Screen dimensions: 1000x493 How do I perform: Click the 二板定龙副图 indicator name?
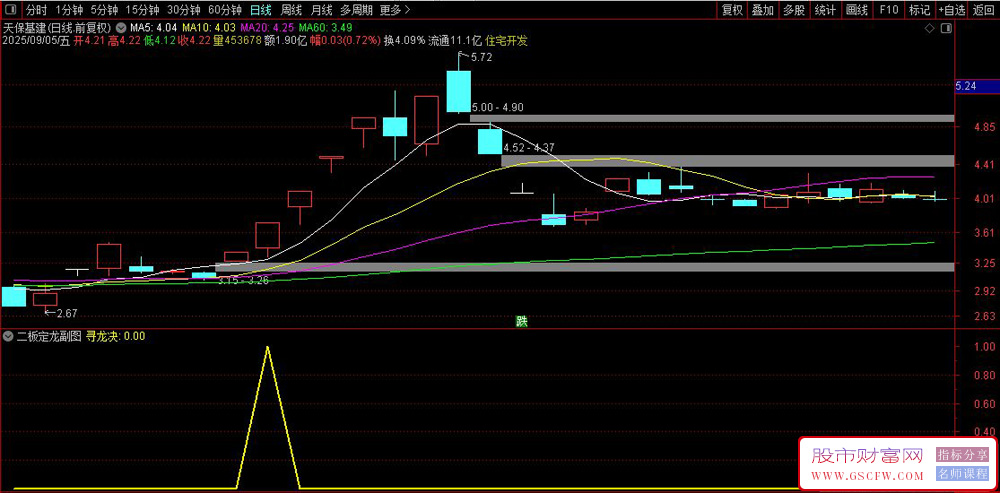[48, 337]
